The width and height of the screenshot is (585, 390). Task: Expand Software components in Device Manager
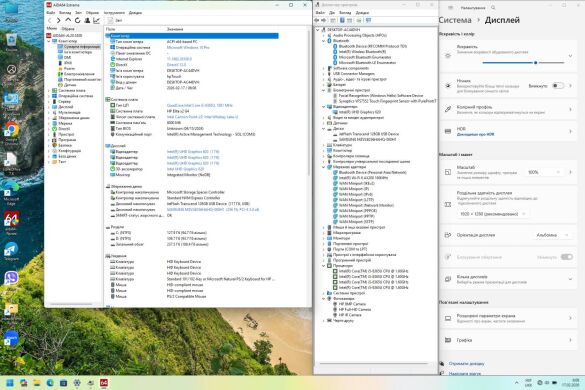click(x=323, y=68)
